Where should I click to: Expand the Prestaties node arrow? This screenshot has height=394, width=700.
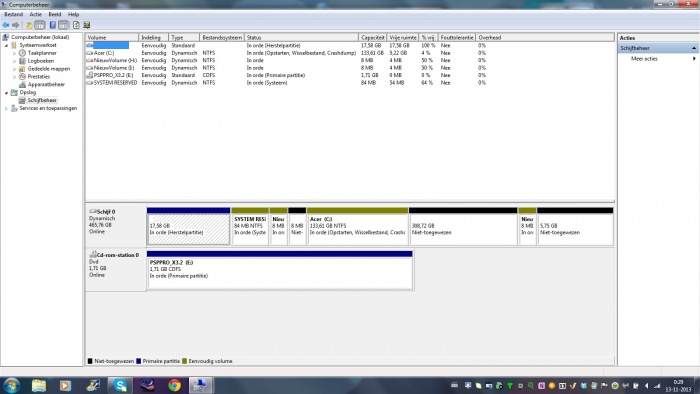[15, 77]
